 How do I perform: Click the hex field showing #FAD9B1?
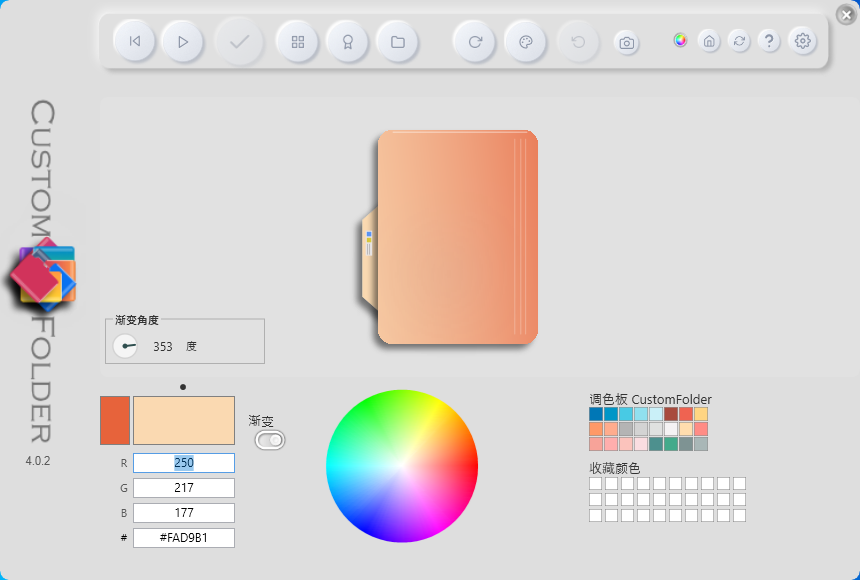point(184,538)
